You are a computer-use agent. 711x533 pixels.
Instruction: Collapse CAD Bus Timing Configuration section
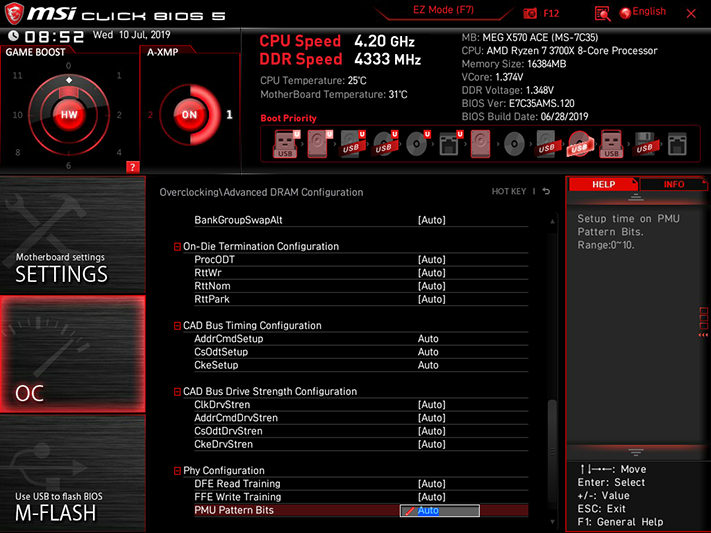(x=177, y=326)
